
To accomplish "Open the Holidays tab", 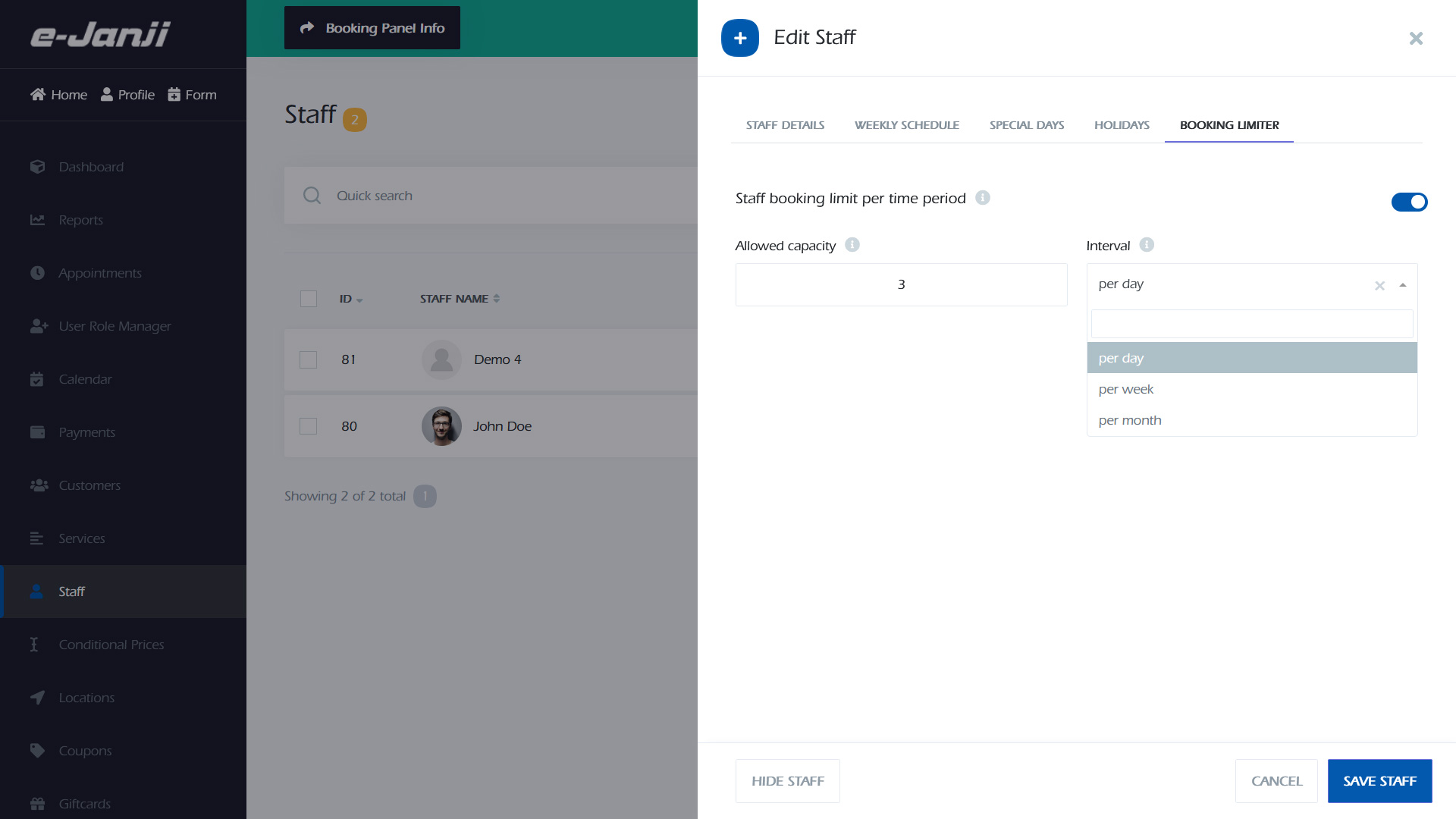I will click(1122, 125).
